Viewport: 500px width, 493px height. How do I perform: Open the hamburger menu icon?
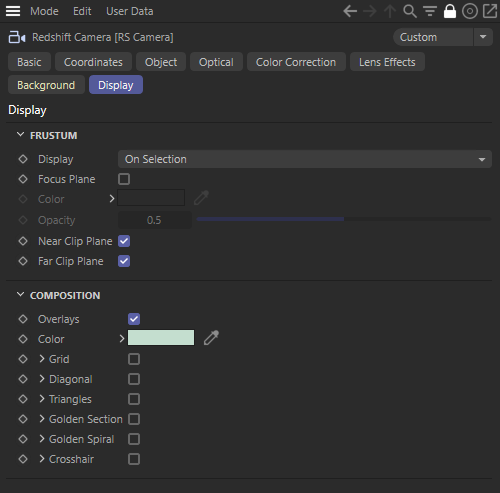(x=13, y=11)
